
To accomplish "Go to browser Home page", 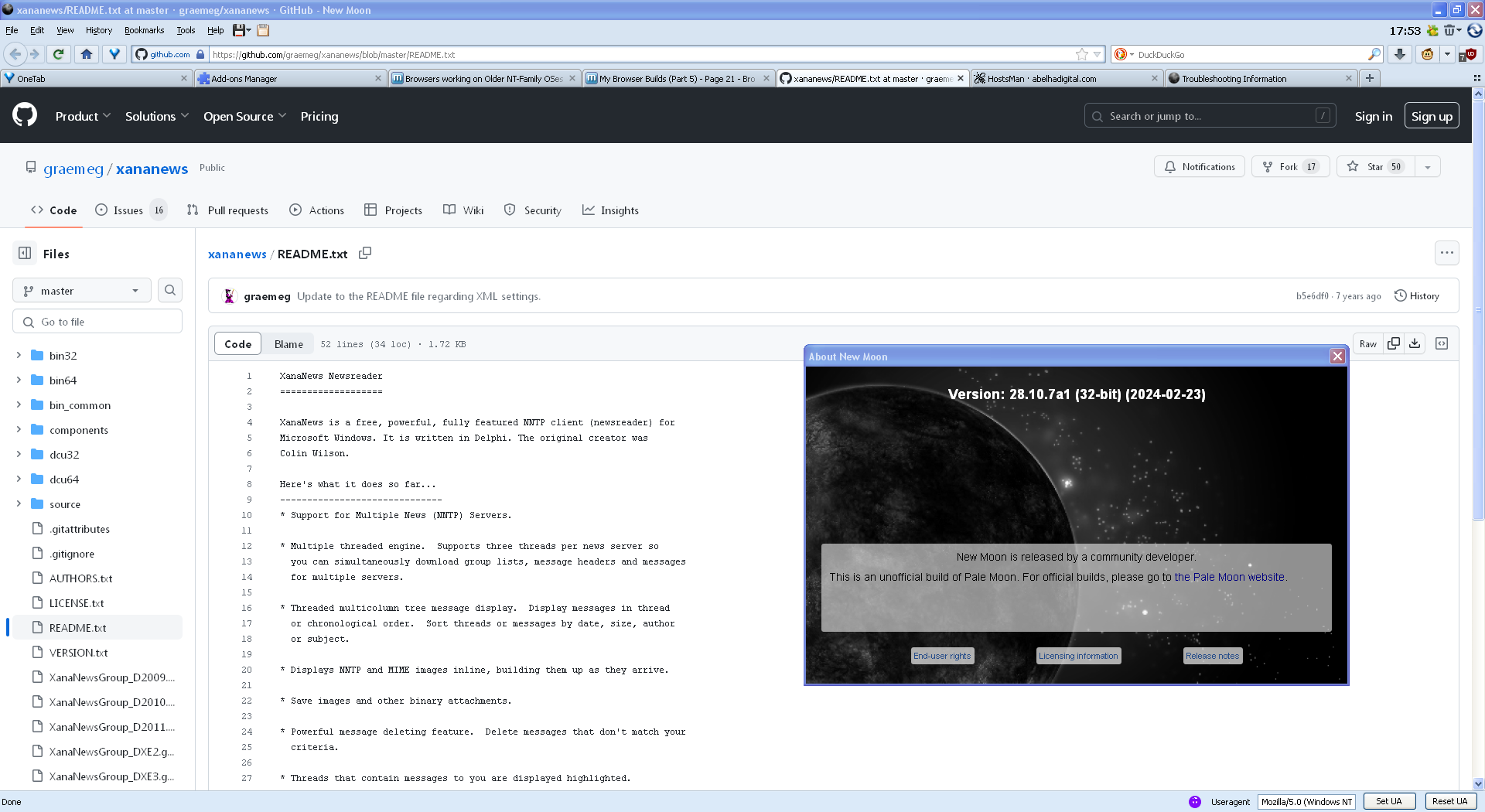I will click(x=86, y=54).
